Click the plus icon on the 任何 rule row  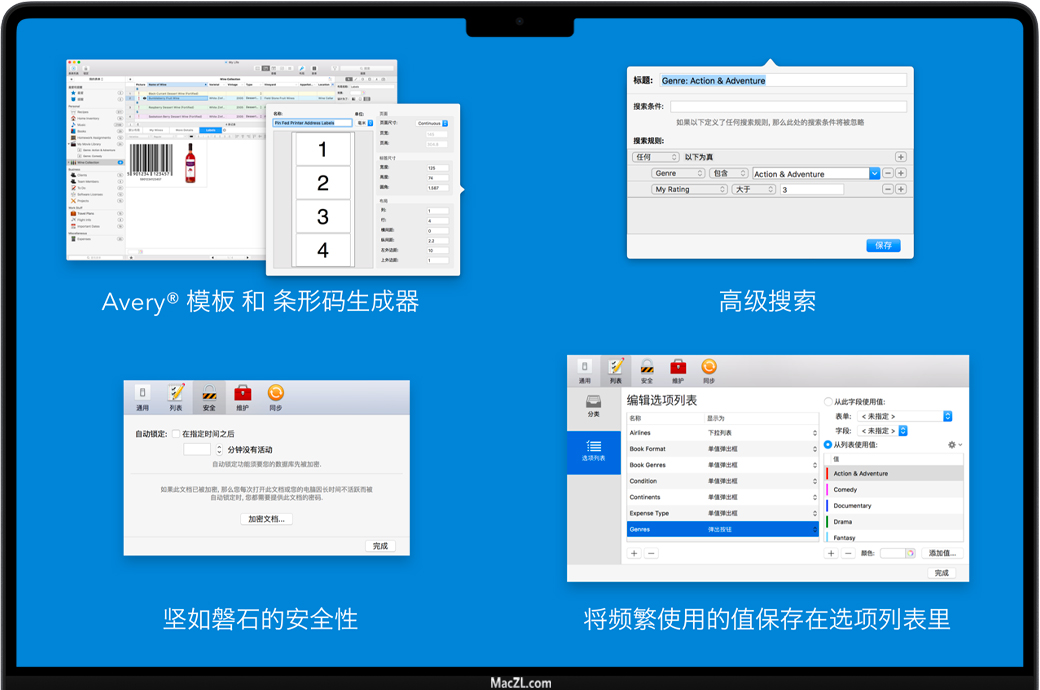click(x=900, y=157)
